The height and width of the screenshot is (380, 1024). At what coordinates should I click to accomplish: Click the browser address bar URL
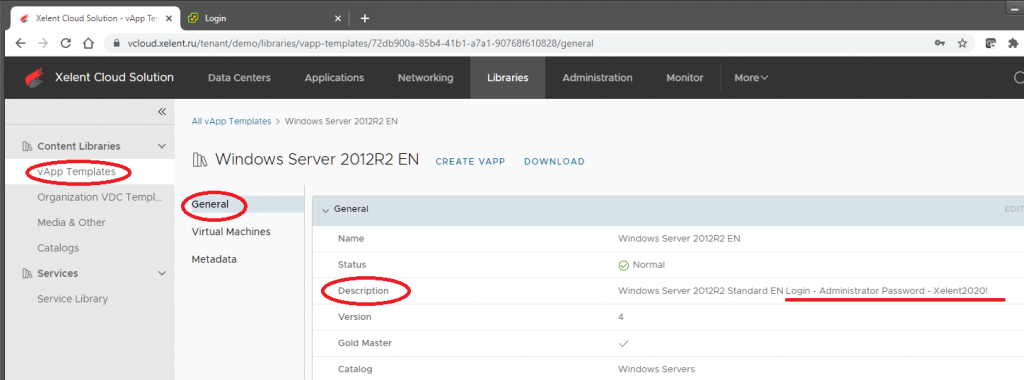click(360, 43)
